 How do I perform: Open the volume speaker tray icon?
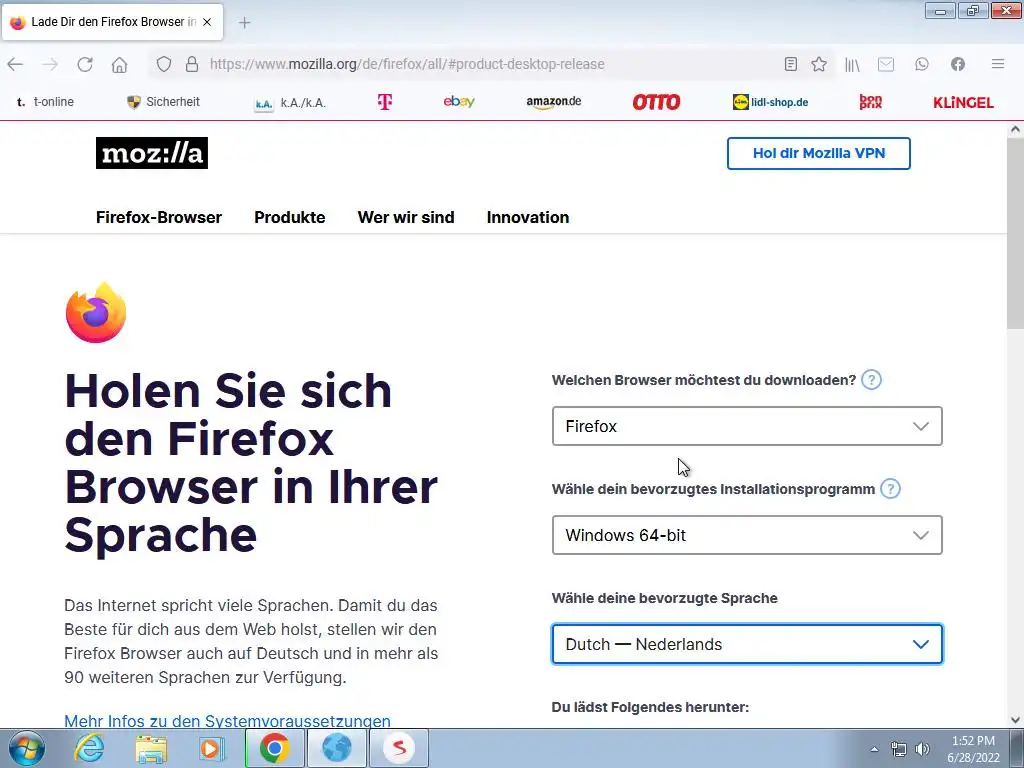point(922,749)
